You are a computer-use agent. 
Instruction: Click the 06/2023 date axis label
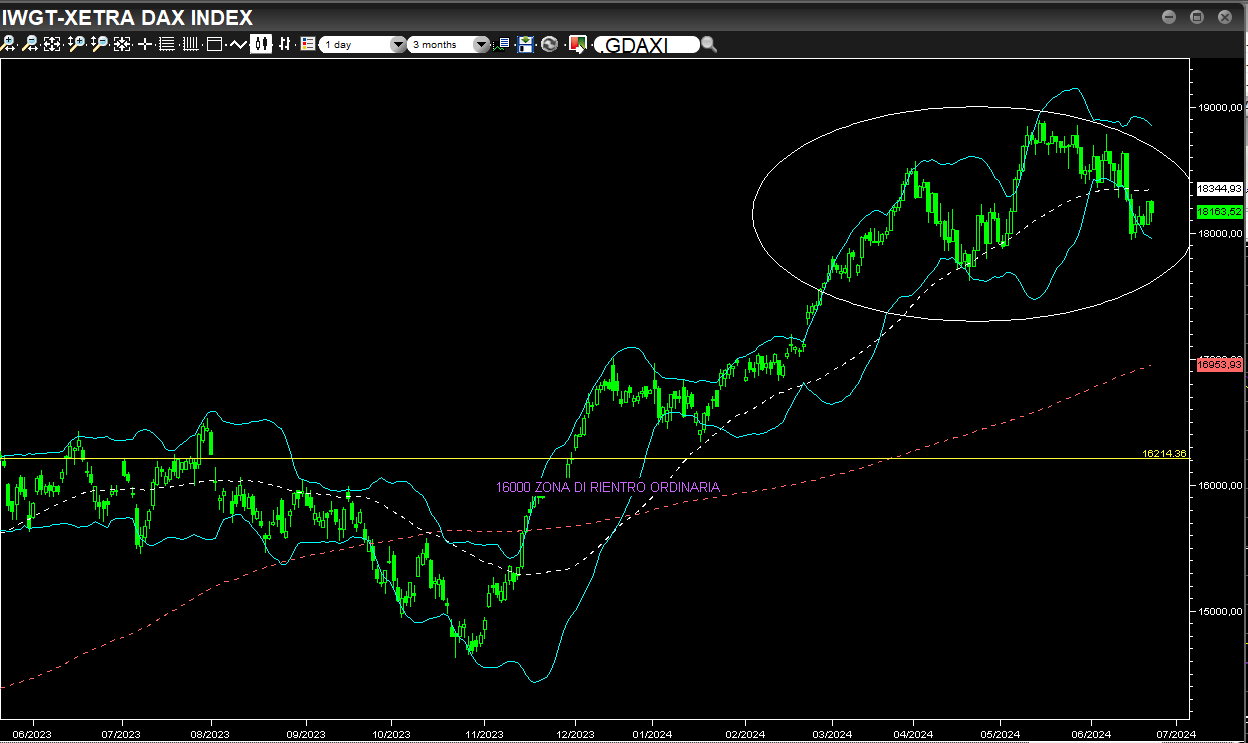pyautogui.click(x=32, y=734)
